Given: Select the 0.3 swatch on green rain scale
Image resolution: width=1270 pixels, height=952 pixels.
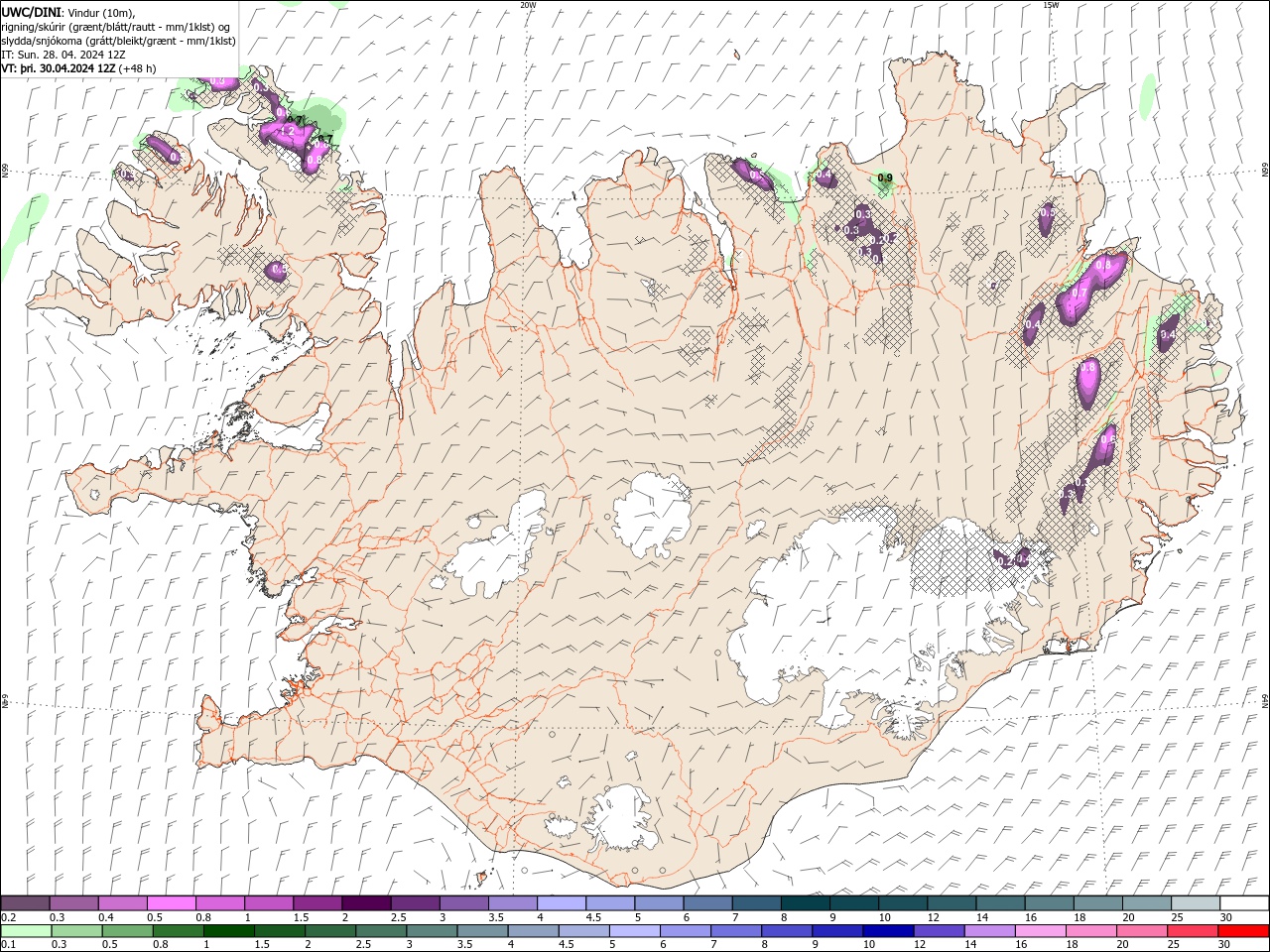Looking at the screenshot, I should [77, 931].
